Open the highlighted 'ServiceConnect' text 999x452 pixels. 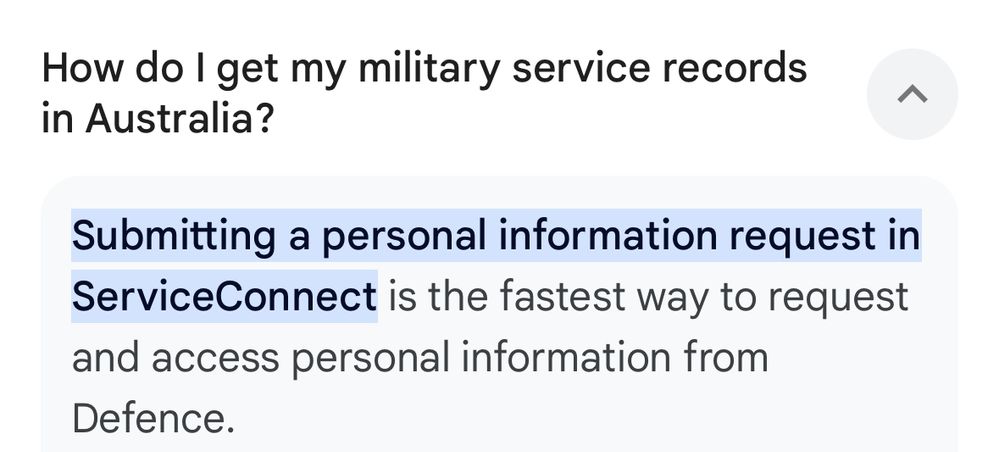pyautogui.click(x=224, y=296)
